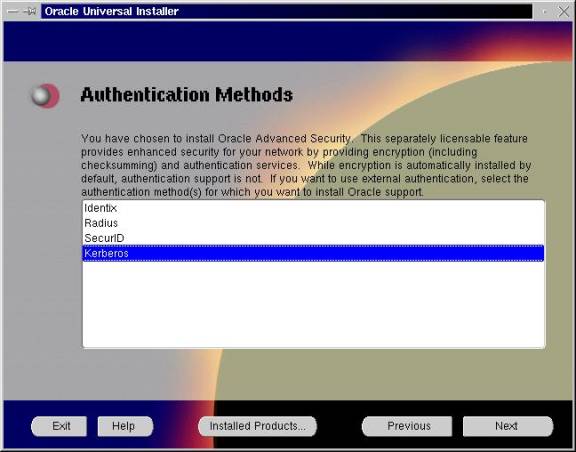
Task: Click the Oracle Advanced Security description text
Action: [x=306, y=165]
